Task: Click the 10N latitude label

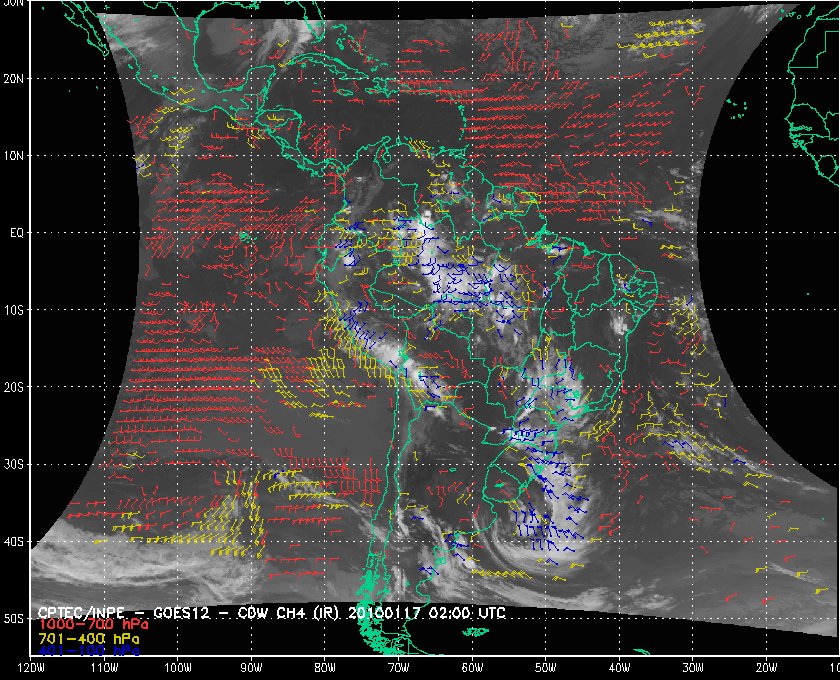Action: (14, 156)
